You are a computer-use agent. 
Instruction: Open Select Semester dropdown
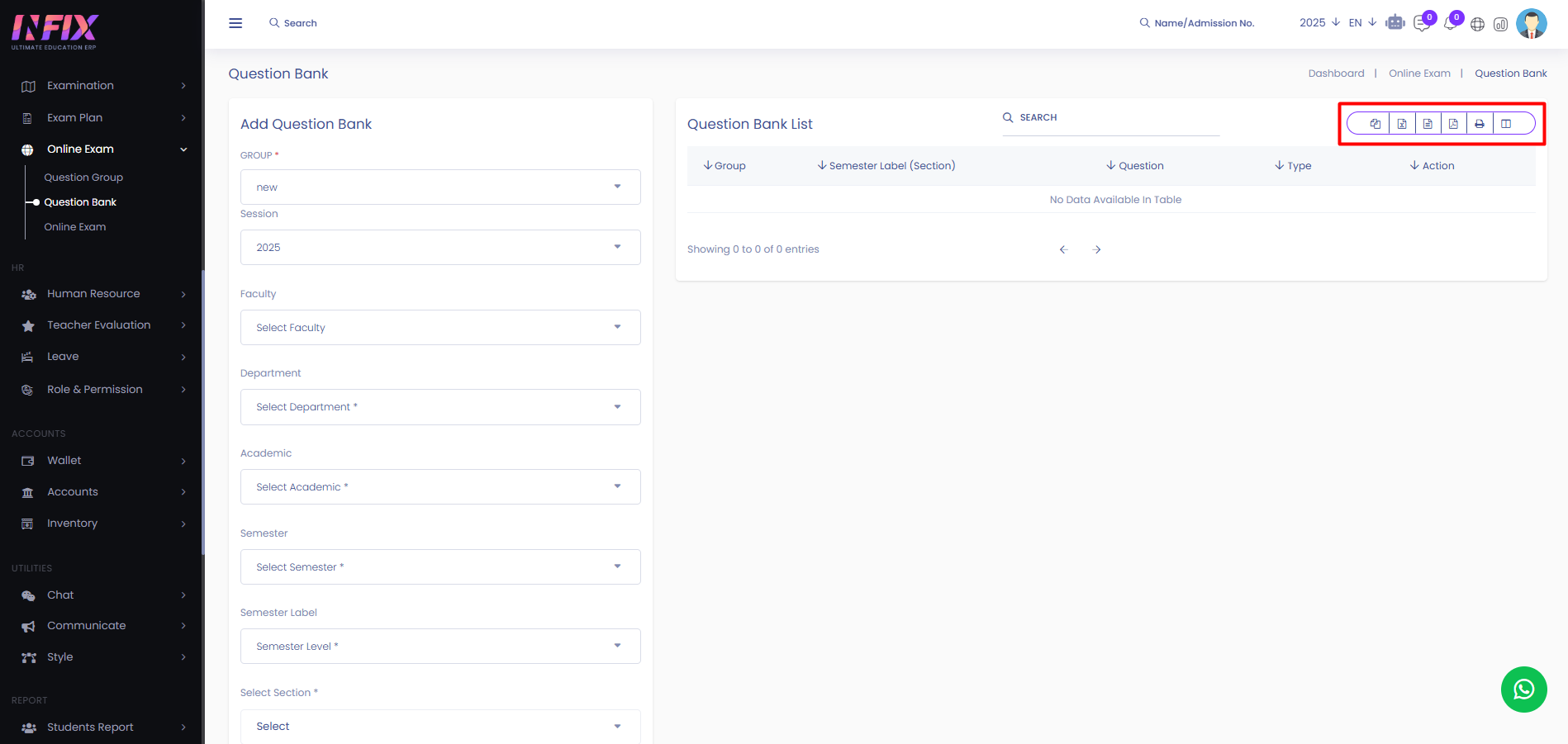440,567
